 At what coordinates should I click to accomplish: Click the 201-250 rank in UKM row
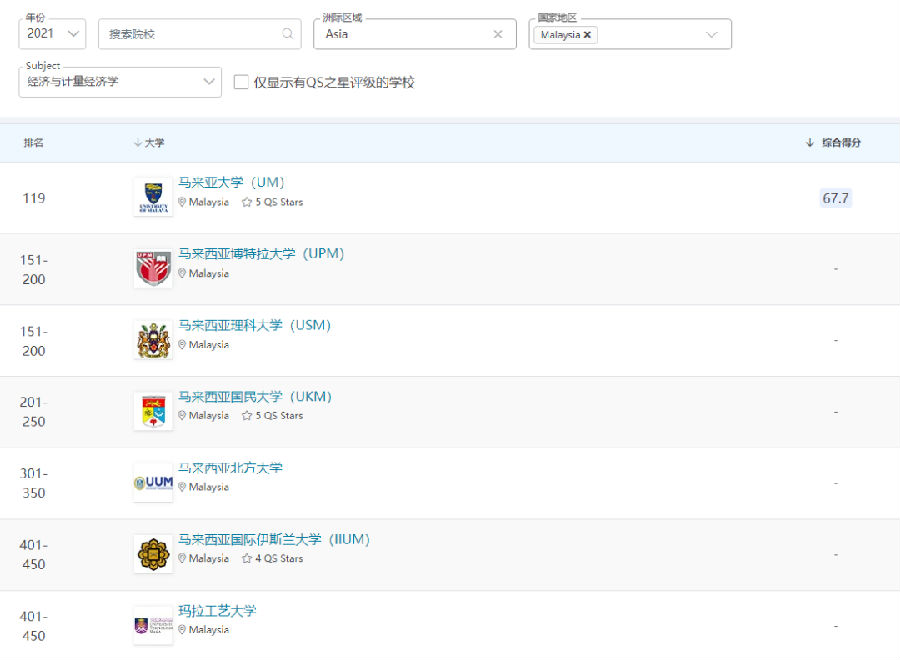point(33,411)
